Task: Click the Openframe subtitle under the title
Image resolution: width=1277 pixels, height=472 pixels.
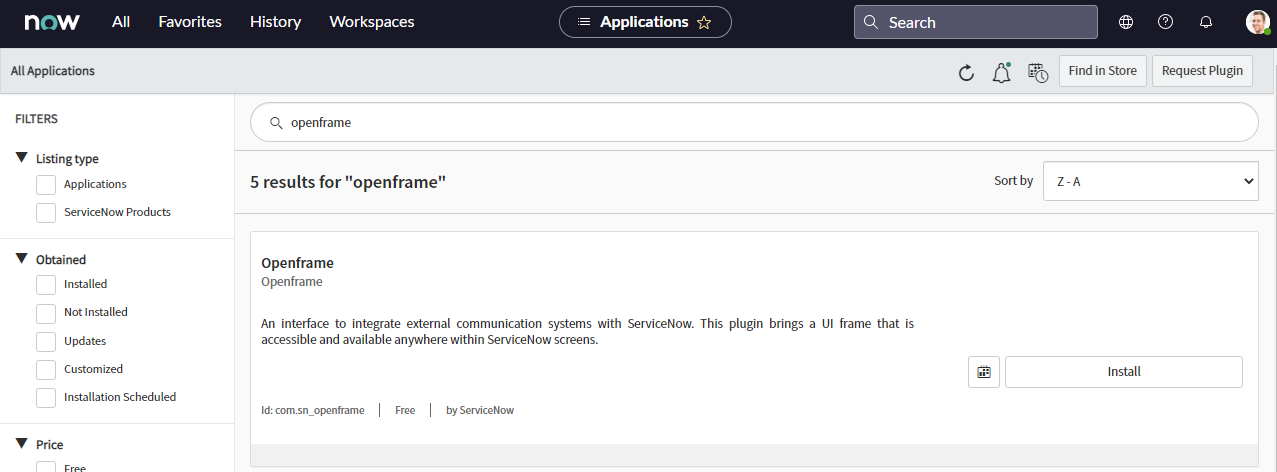Action: click(x=292, y=282)
